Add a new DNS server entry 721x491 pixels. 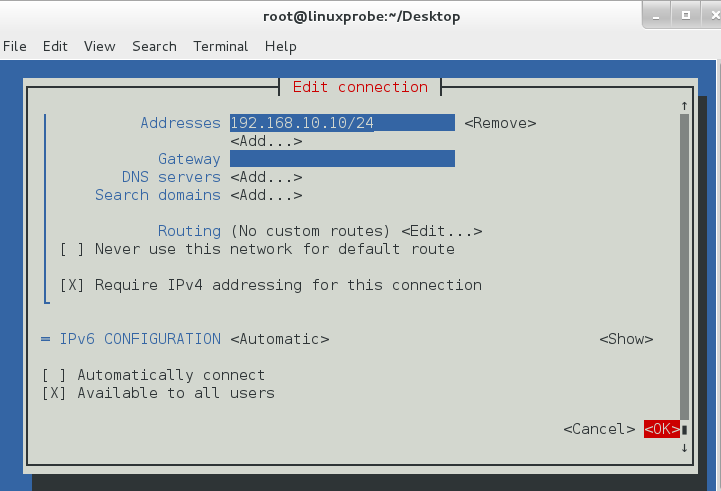coord(266,177)
